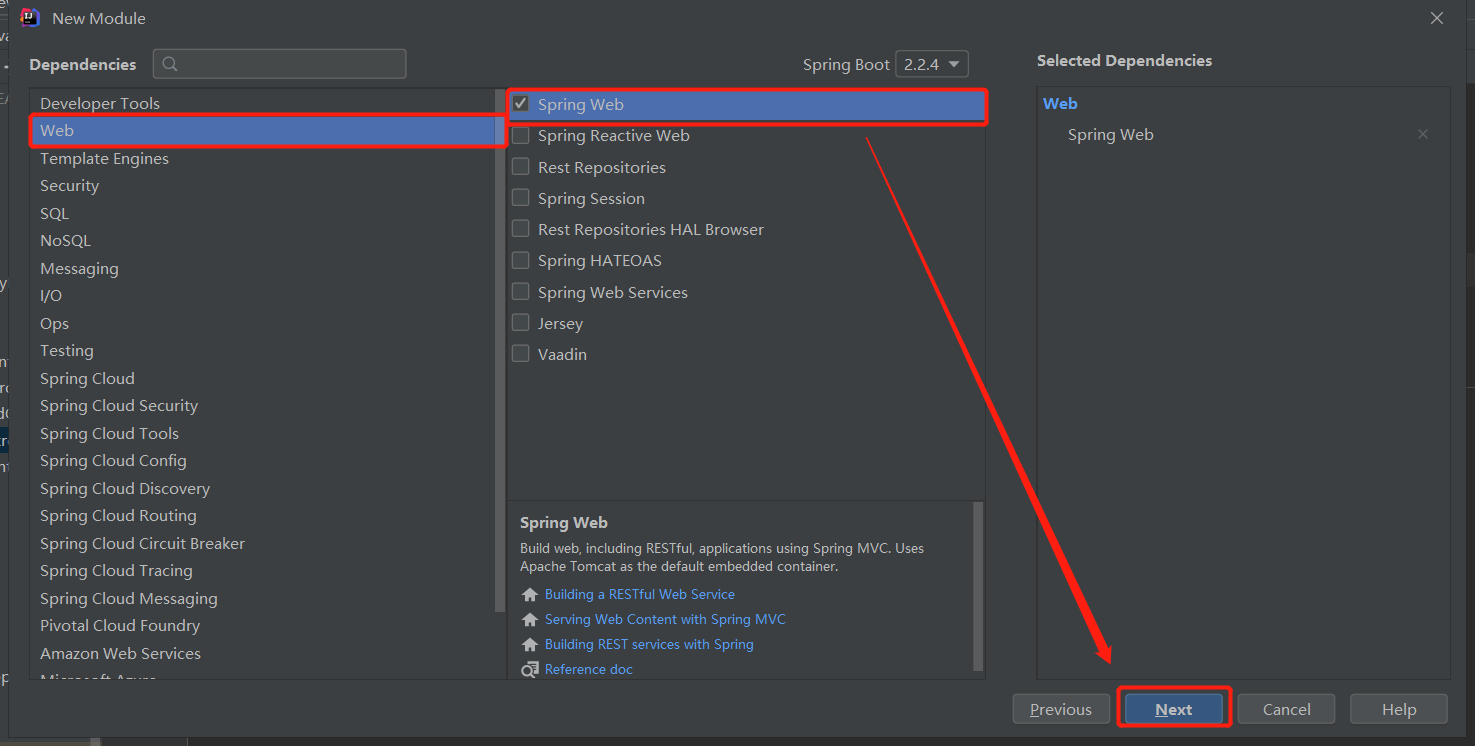This screenshot has width=1475, height=746.
Task: Click the Reference doc icon
Action: 530,669
